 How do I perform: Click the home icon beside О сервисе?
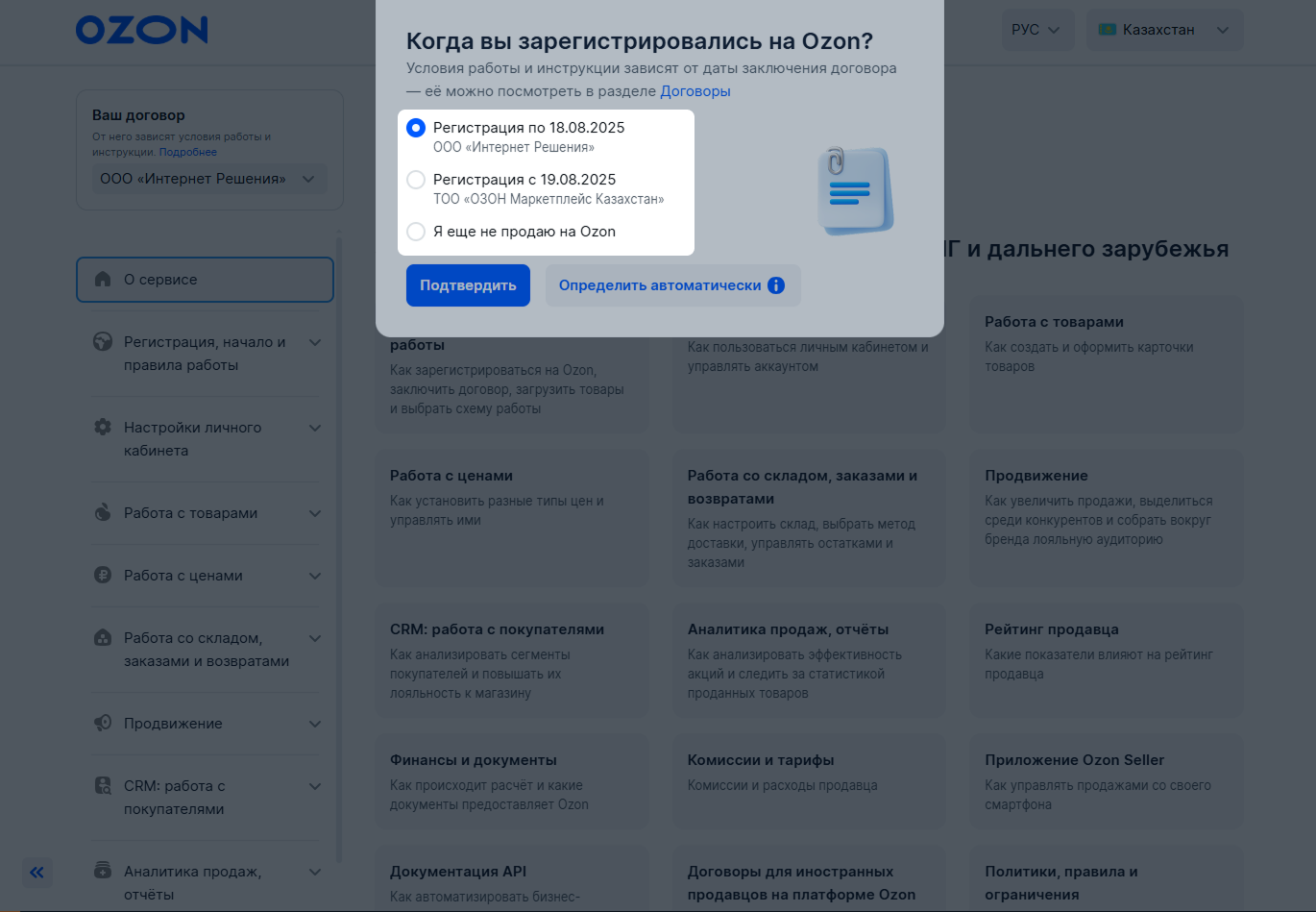tap(103, 280)
